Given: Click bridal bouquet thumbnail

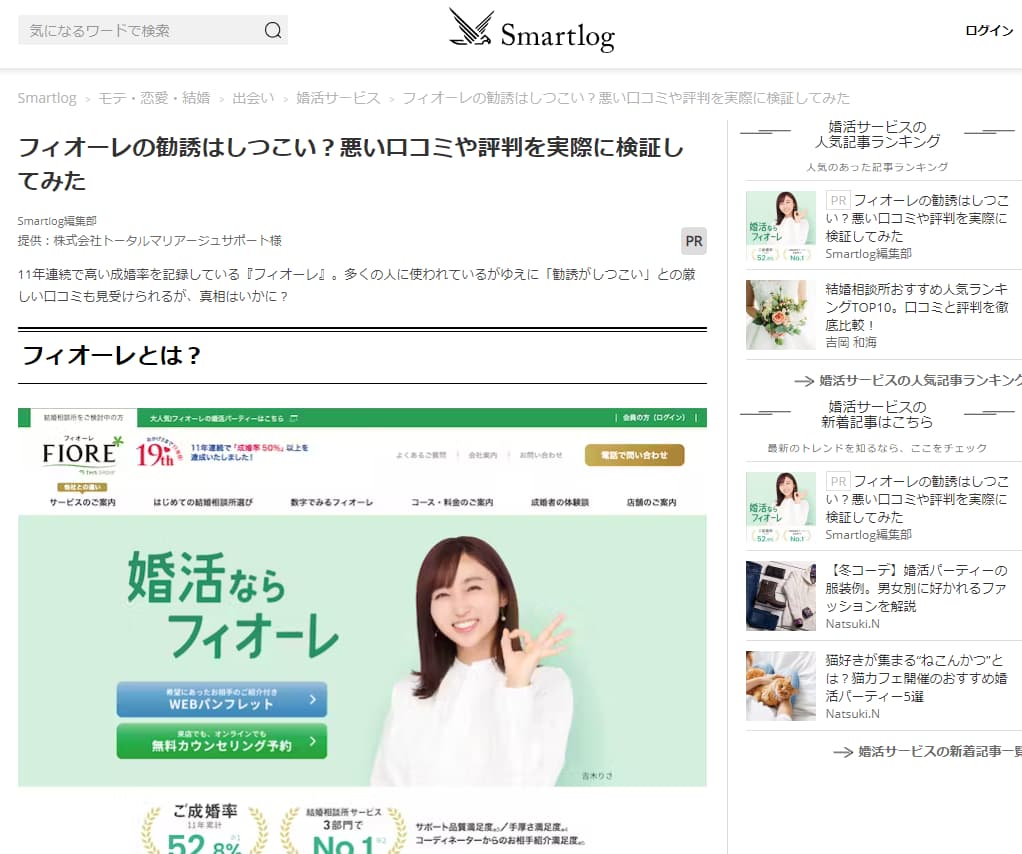Looking at the screenshot, I should [781, 316].
